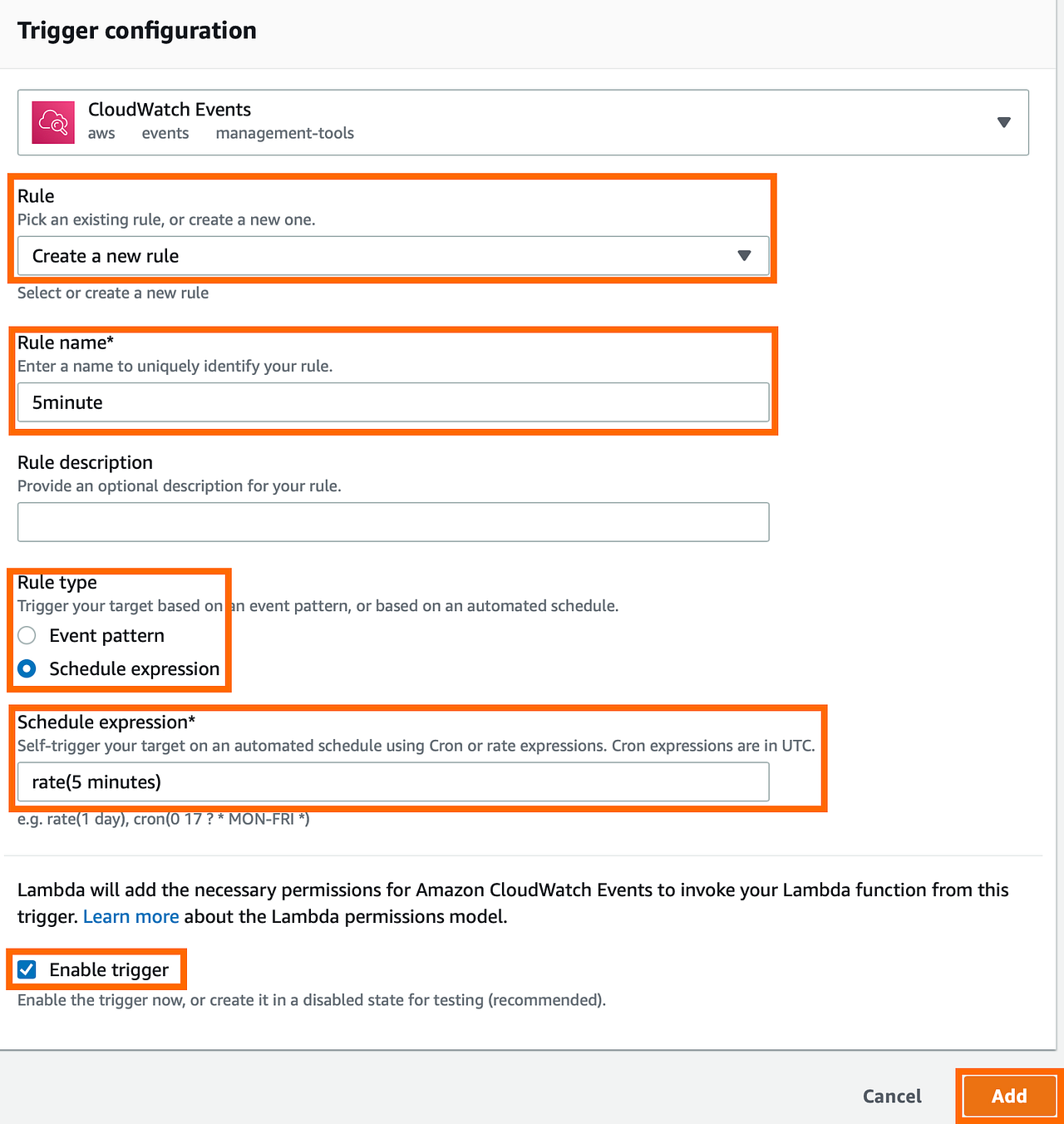Select the Event pattern radio button
This screenshot has height=1124, width=1064.
click(x=27, y=635)
